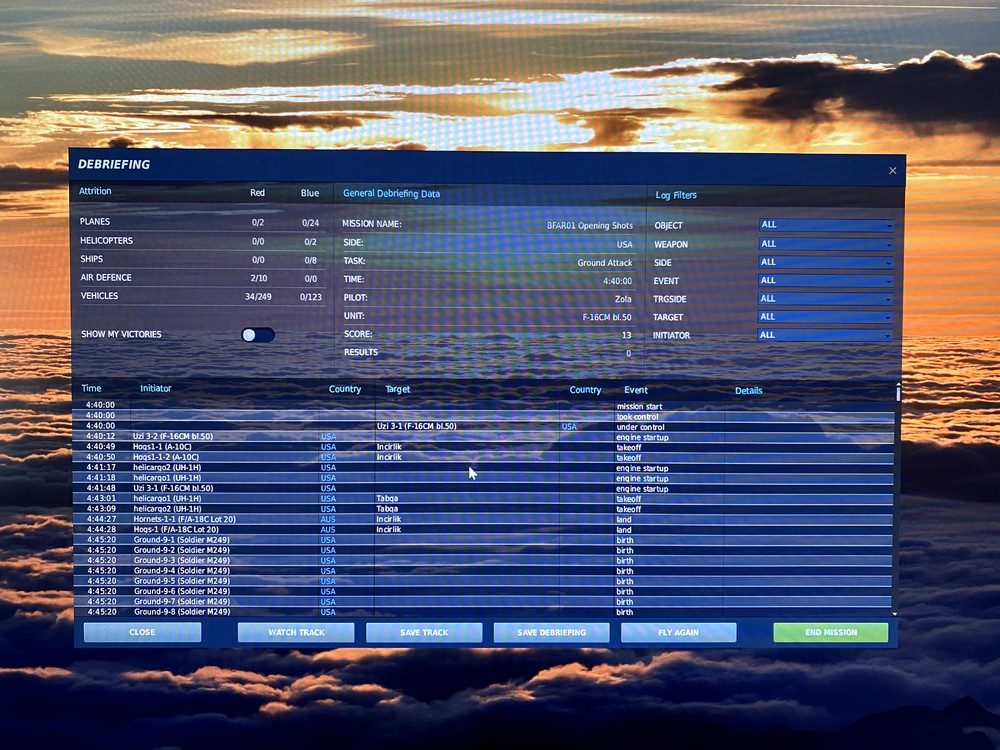
Task: Select Hornets-1-1 (F/A-18C Lot 20) land row
Action: click(485, 519)
